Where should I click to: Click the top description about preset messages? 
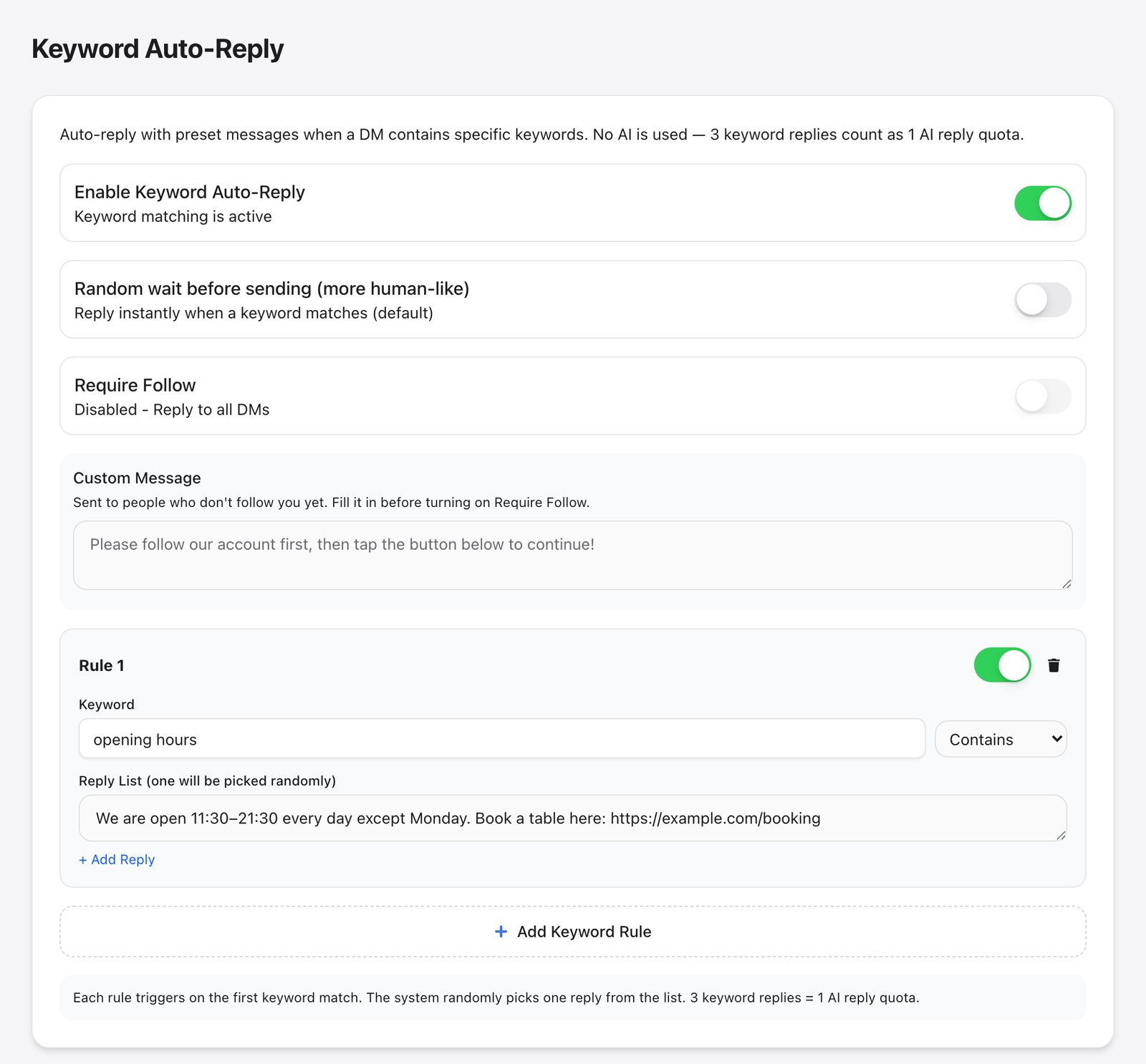542,135
